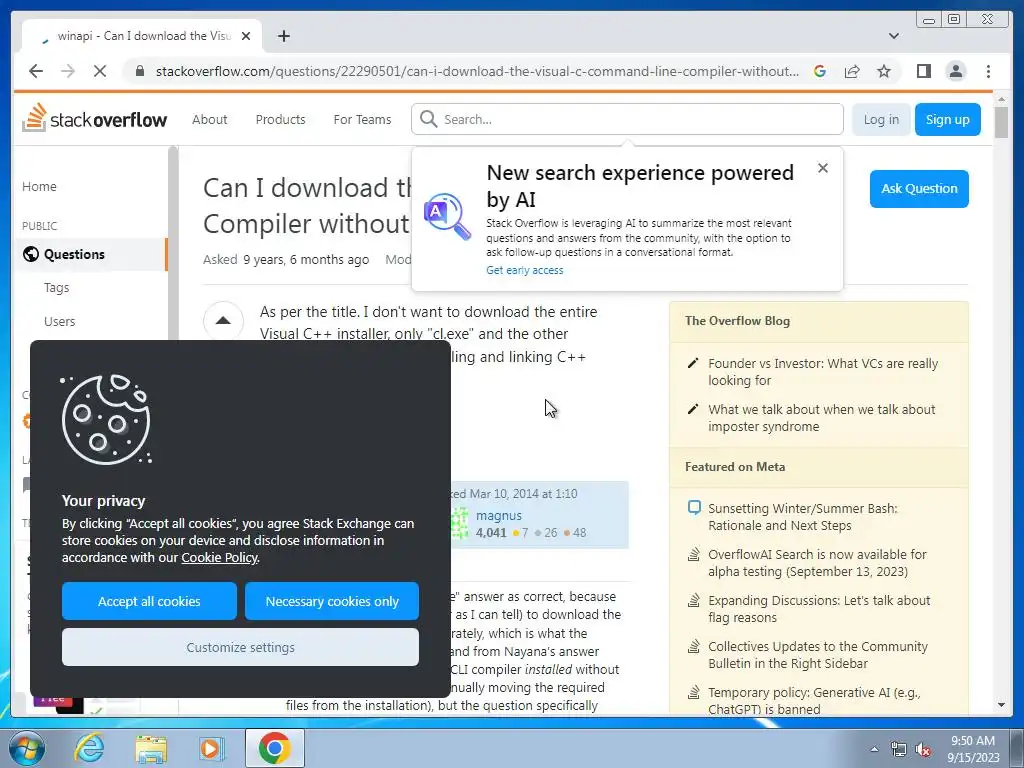Viewport: 1024px width, 768px height.
Task: Open Tags in the left sidebar
Action: [56, 287]
